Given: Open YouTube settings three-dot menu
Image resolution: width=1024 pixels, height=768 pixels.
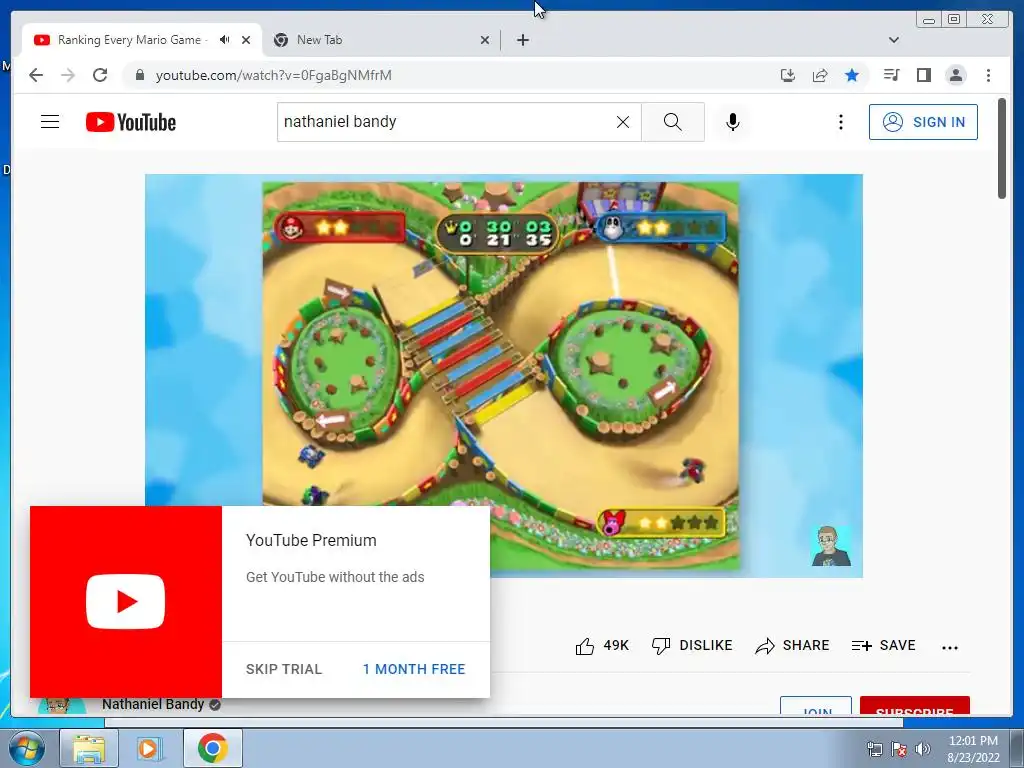Looking at the screenshot, I should pos(840,122).
